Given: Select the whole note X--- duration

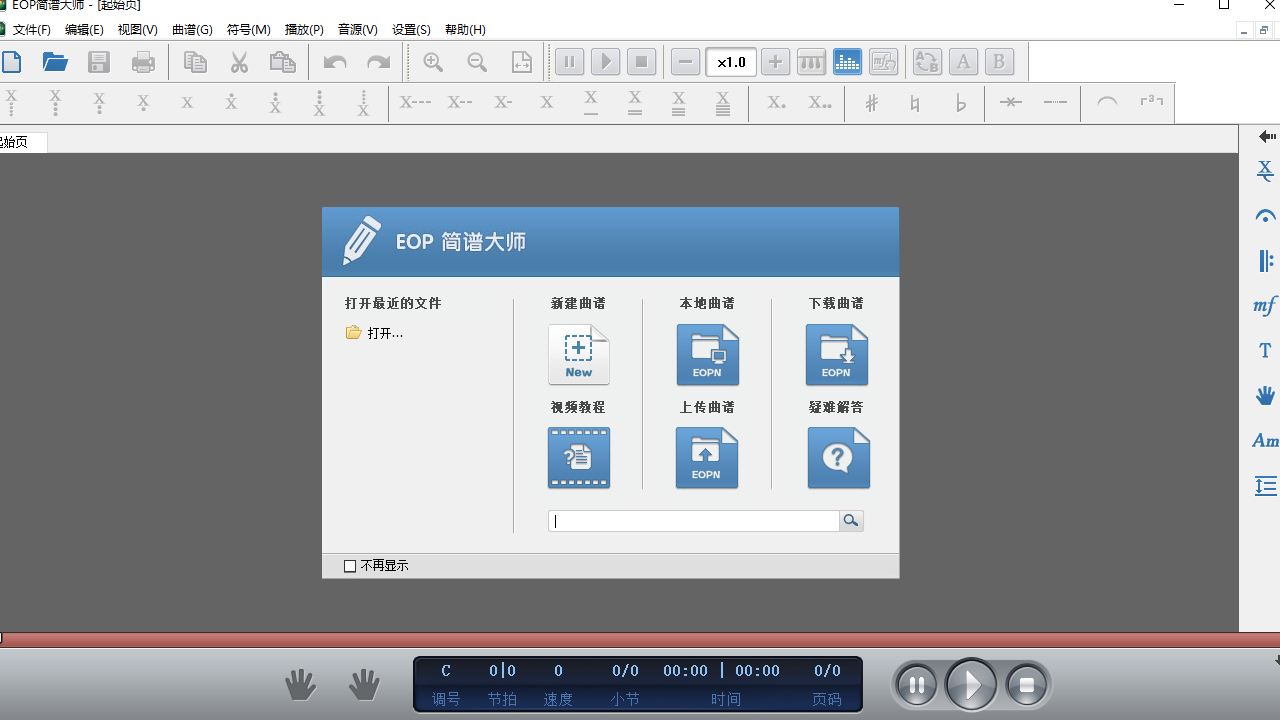Looking at the screenshot, I should tap(415, 102).
